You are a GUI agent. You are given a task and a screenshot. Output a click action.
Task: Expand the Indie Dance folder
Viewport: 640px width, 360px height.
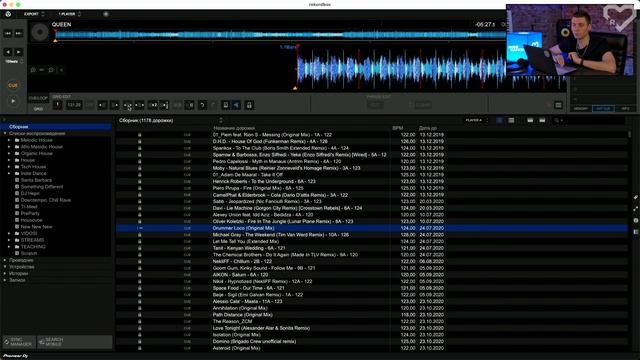[9, 173]
